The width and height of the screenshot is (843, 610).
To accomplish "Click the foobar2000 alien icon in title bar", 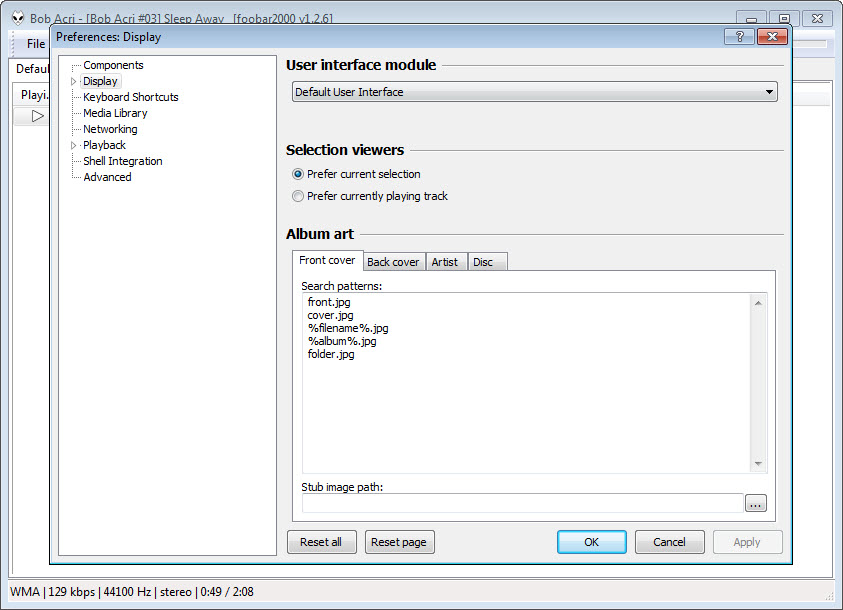I will point(18,19).
